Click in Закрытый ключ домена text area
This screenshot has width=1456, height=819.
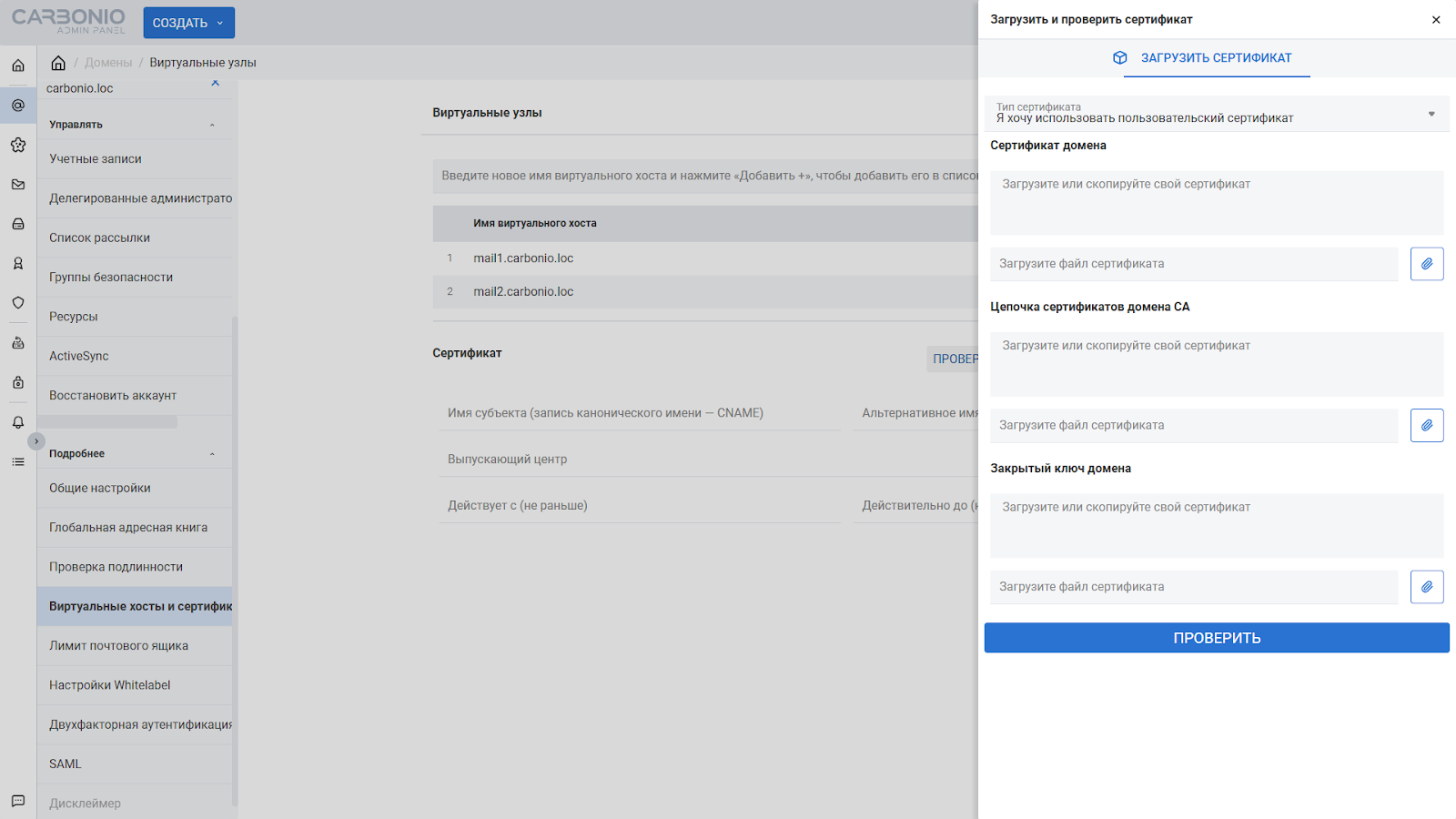coord(1217,526)
